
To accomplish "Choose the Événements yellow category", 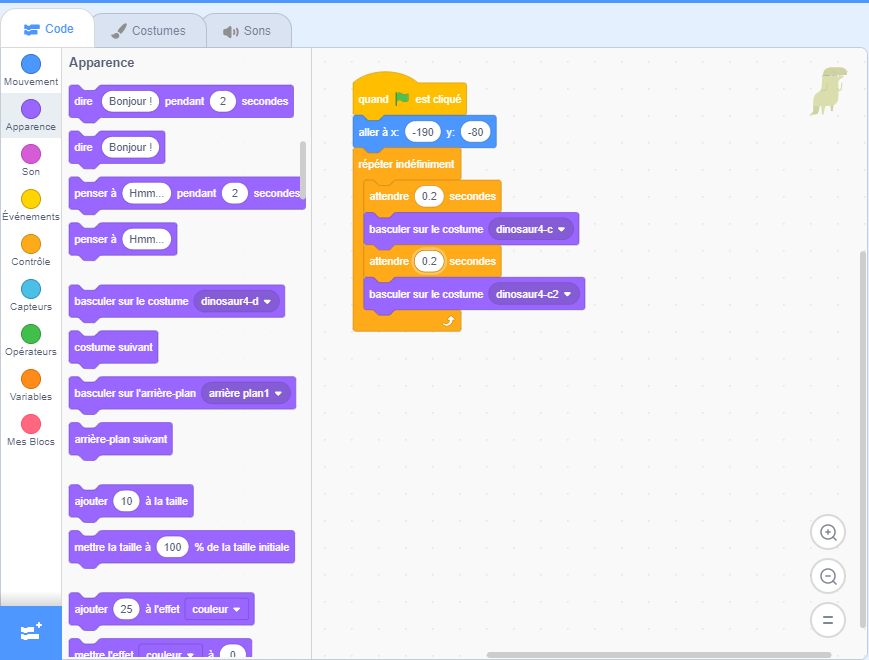I will click(x=31, y=199).
